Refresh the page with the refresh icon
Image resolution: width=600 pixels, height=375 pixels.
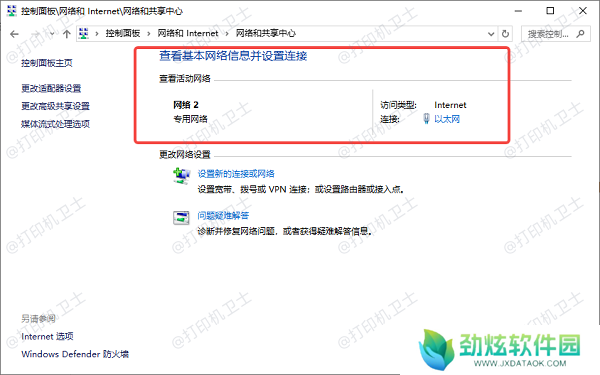pyautogui.click(x=505, y=34)
